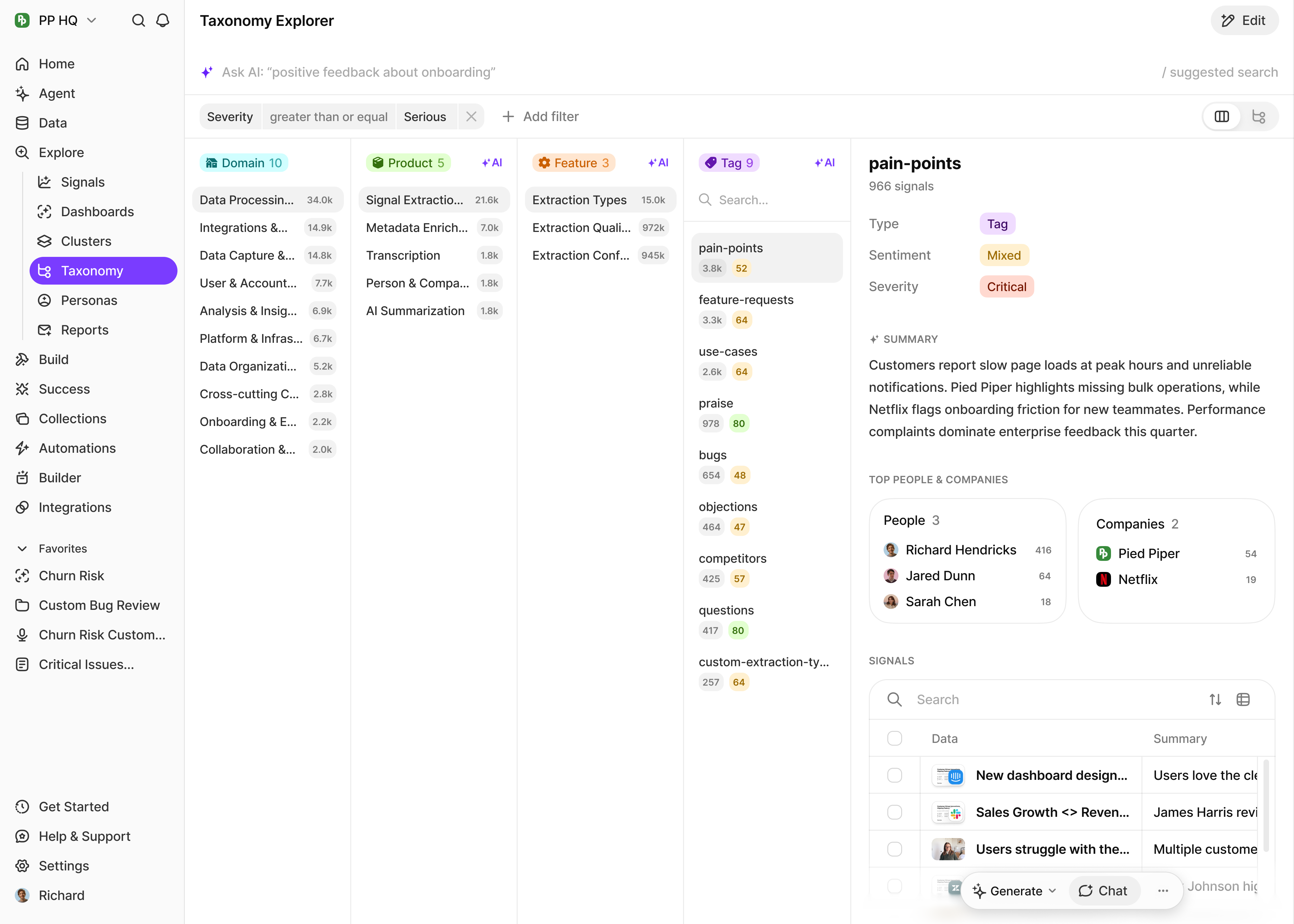Click the Ask AI sparkle icon

coord(207,72)
